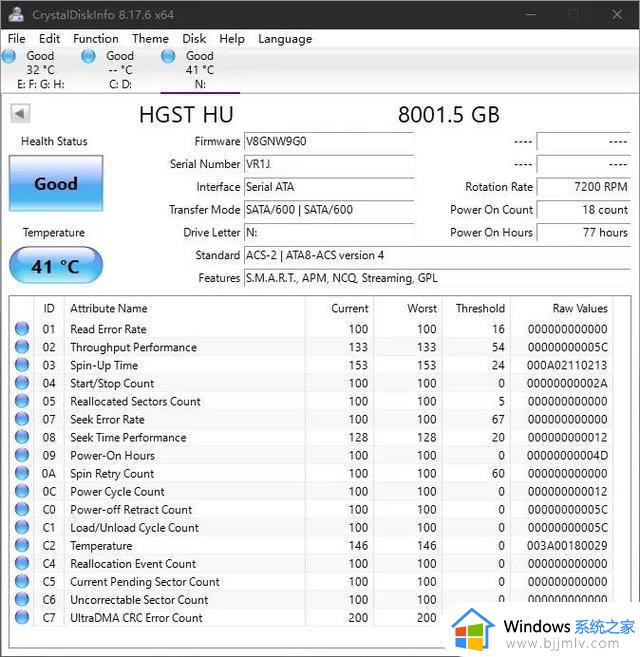Click the Good health status button
Viewport: 640px width, 657px height.
[56, 183]
